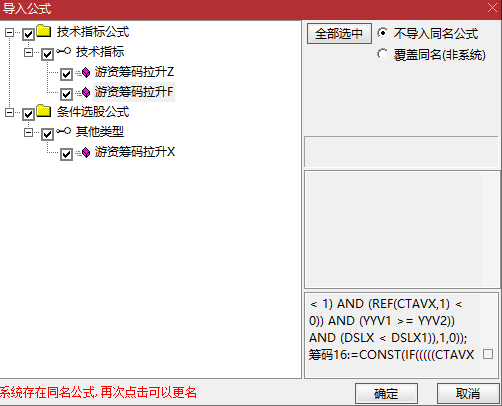Select the 游资筹码拉升F tree item
502x406 pixels.
(x=134, y=92)
